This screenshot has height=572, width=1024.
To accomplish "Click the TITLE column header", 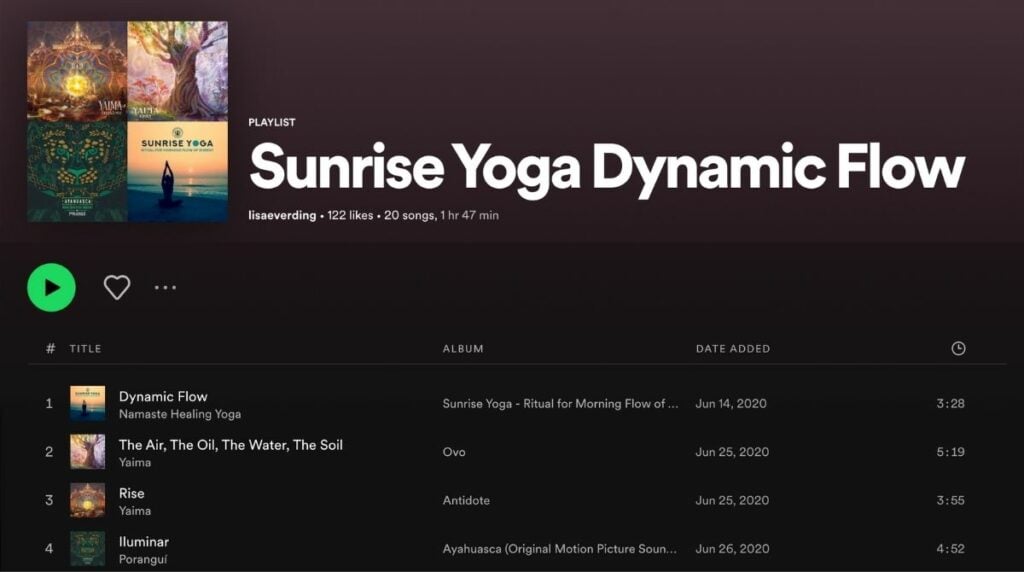I will [86, 349].
